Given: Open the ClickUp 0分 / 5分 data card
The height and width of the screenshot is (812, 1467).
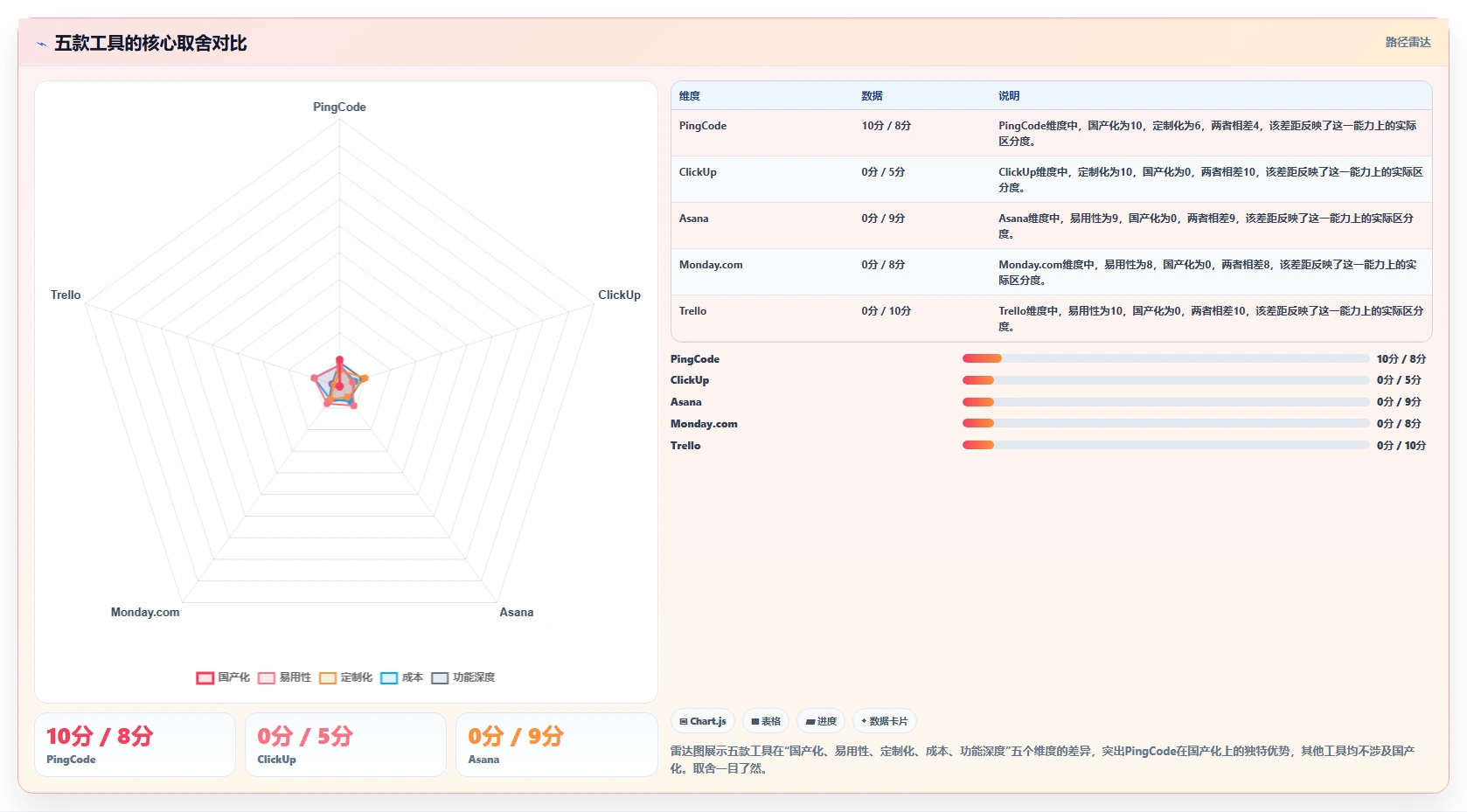Looking at the screenshot, I should (x=345, y=745).
